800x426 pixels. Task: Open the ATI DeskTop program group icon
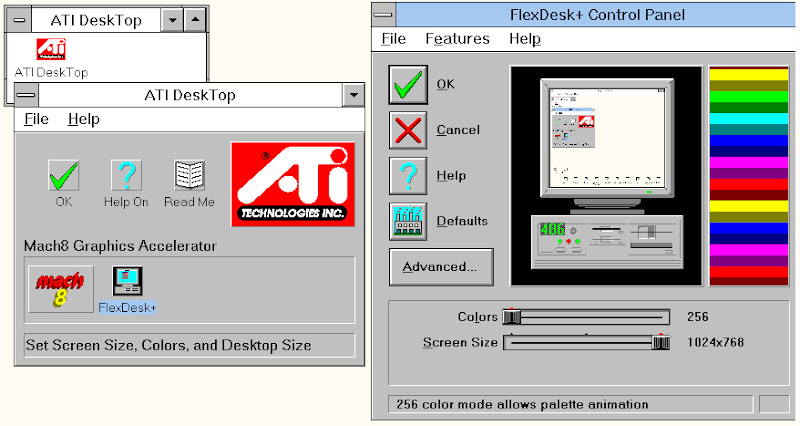pos(51,49)
